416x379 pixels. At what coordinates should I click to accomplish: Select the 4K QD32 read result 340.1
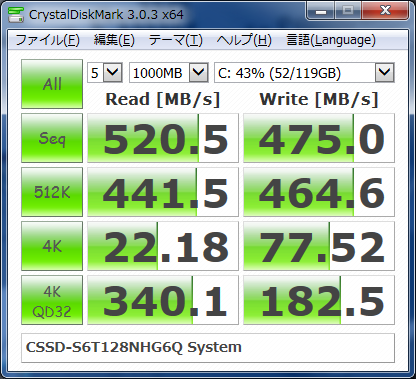(163, 300)
